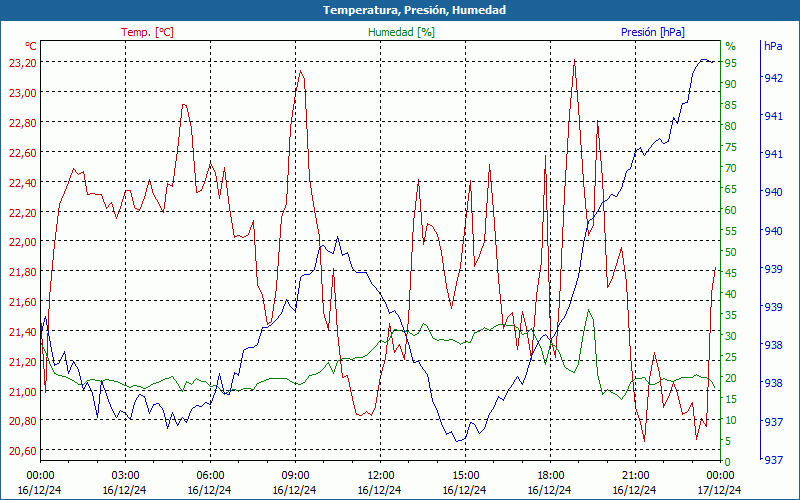Screen dimensions: 800x500
Task: Click green humidity axis value "35"
Action: [731, 315]
